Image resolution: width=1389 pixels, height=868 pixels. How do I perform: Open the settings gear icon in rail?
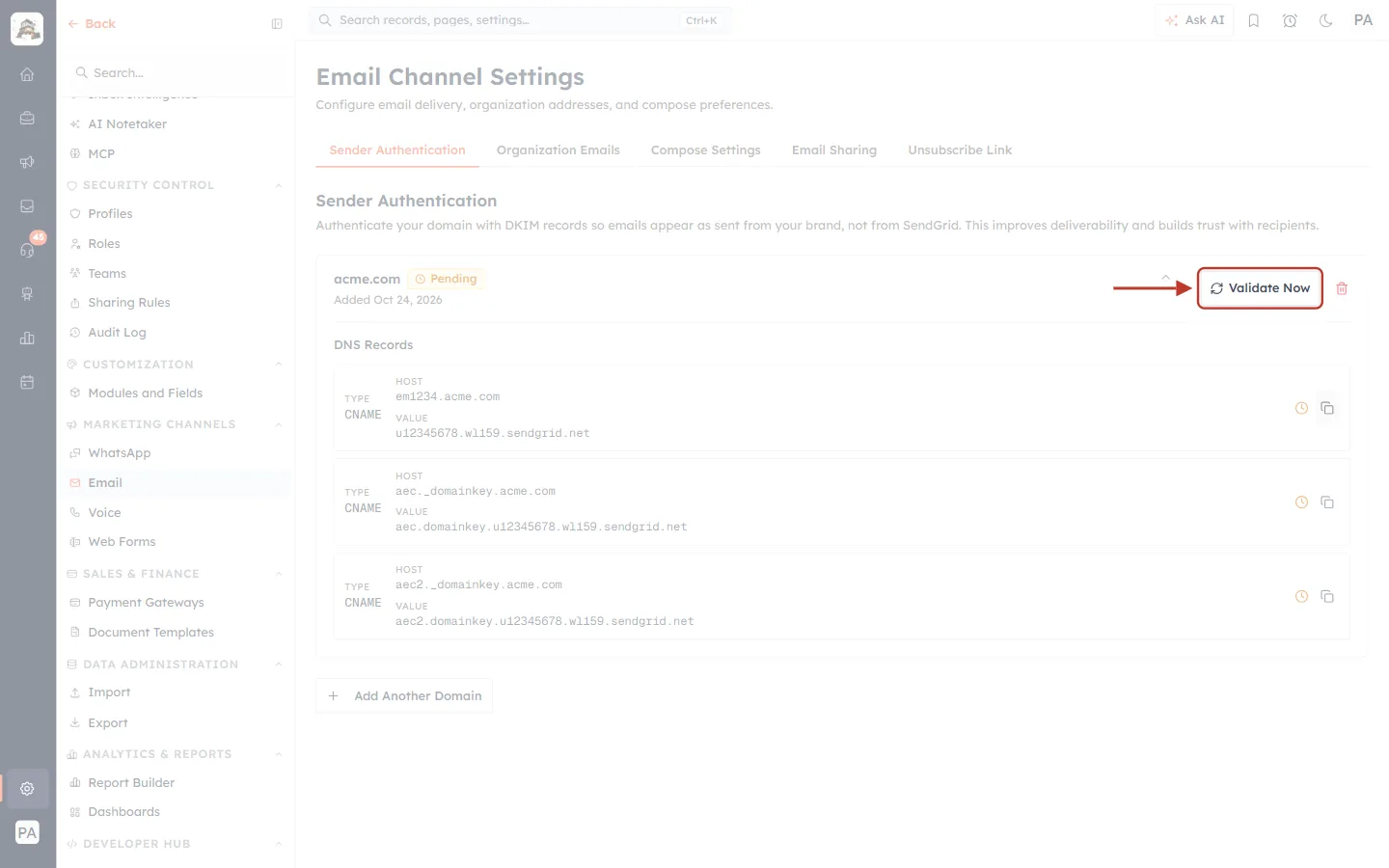click(x=27, y=789)
